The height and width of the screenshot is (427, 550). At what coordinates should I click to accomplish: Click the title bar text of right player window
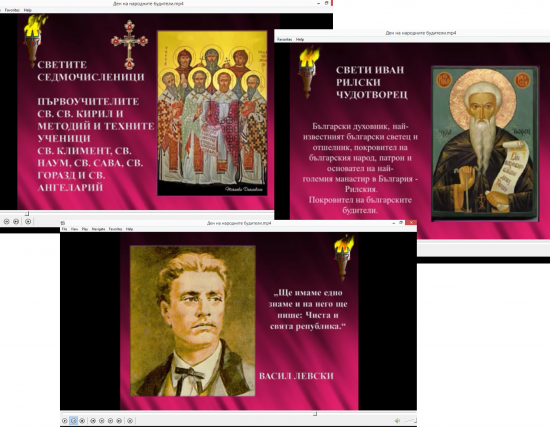421,33
